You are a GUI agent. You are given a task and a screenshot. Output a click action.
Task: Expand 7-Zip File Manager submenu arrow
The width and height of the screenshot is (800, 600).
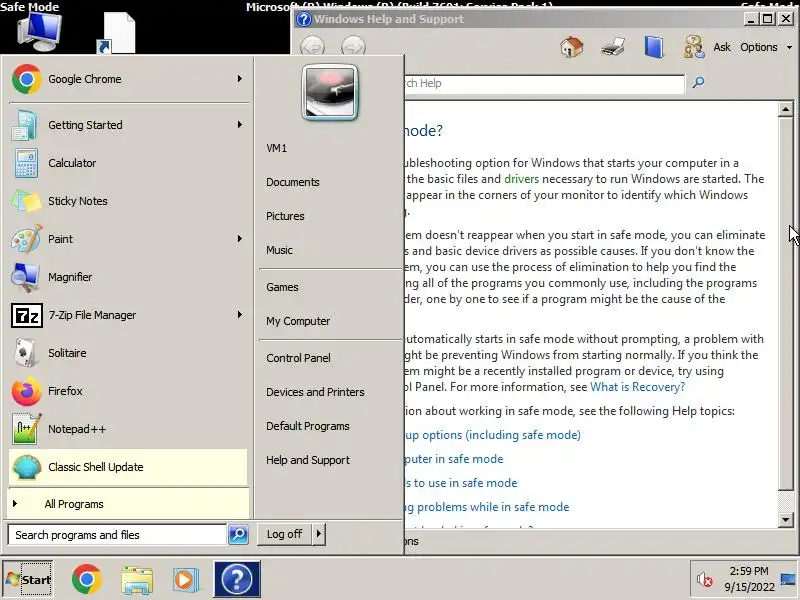click(239, 314)
